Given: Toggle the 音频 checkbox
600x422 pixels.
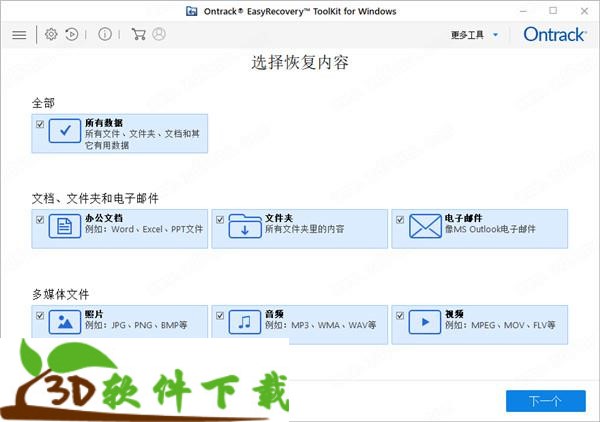Looking at the screenshot, I should pyautogui.click(x=220, y=316).
